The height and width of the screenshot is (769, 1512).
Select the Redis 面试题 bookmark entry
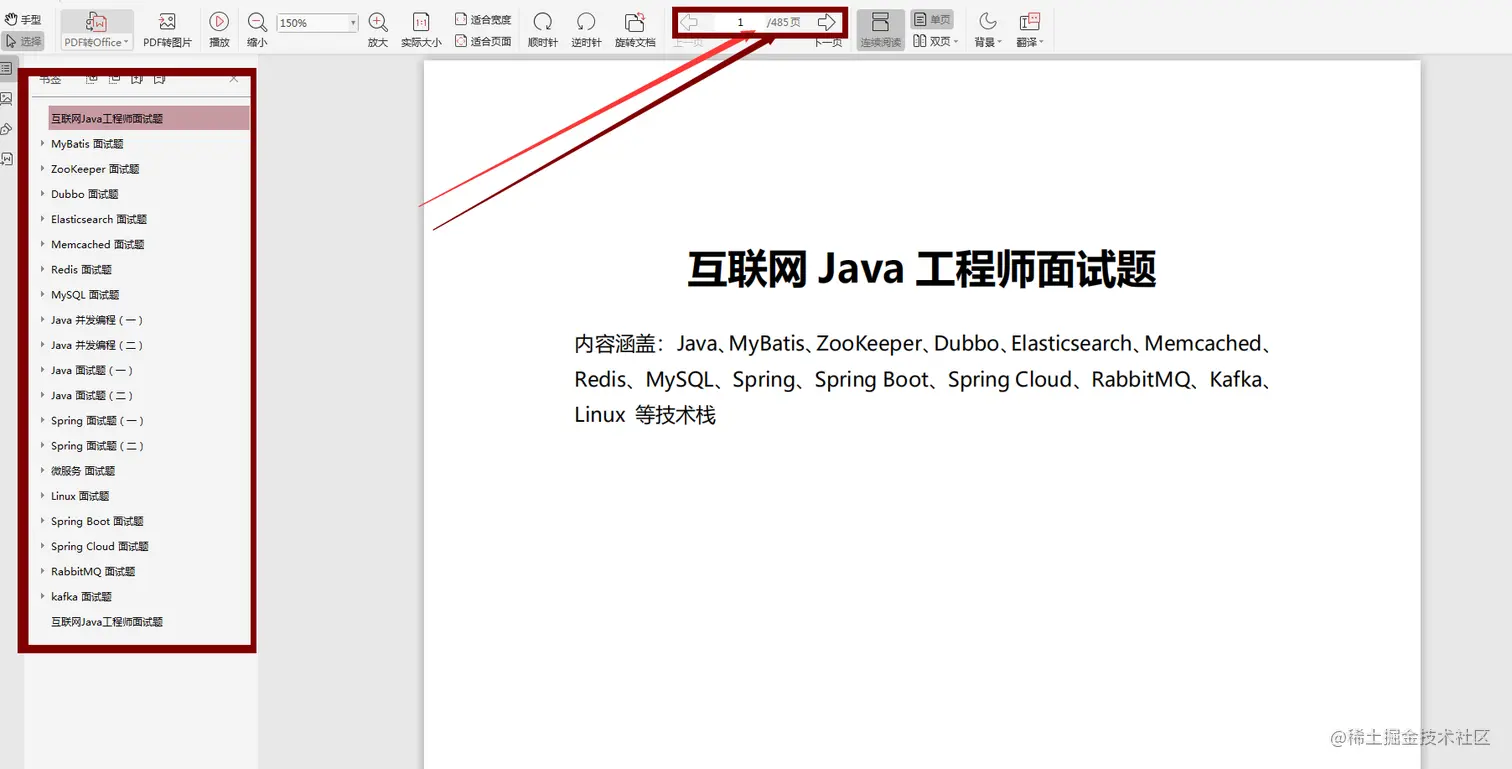pos(82,269)
